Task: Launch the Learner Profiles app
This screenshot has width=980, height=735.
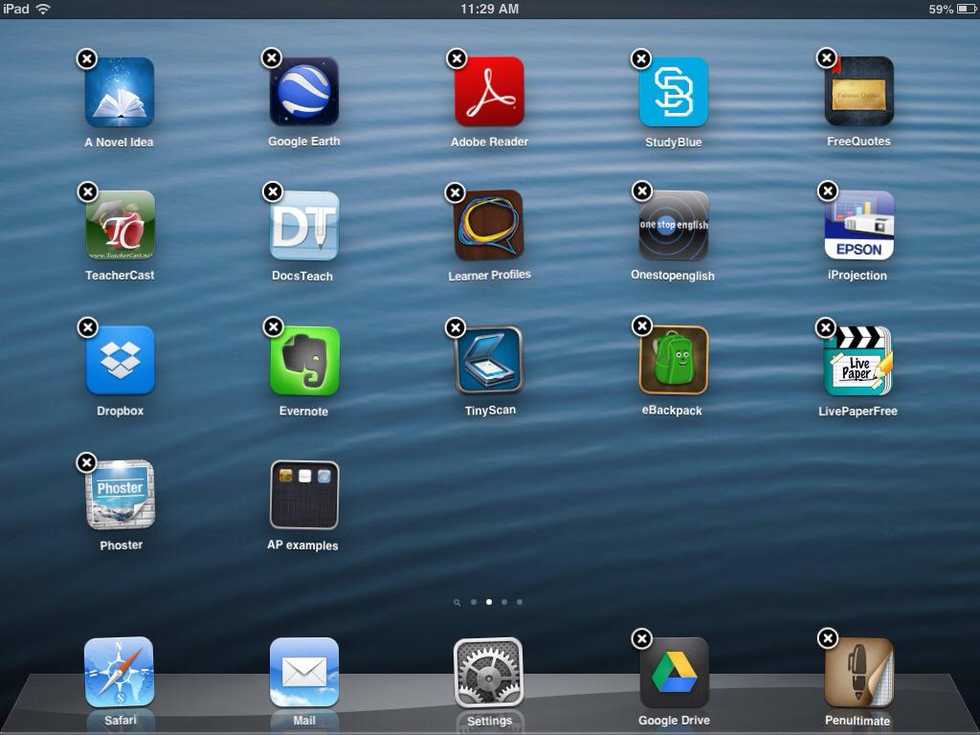Action: coord(489,225)
